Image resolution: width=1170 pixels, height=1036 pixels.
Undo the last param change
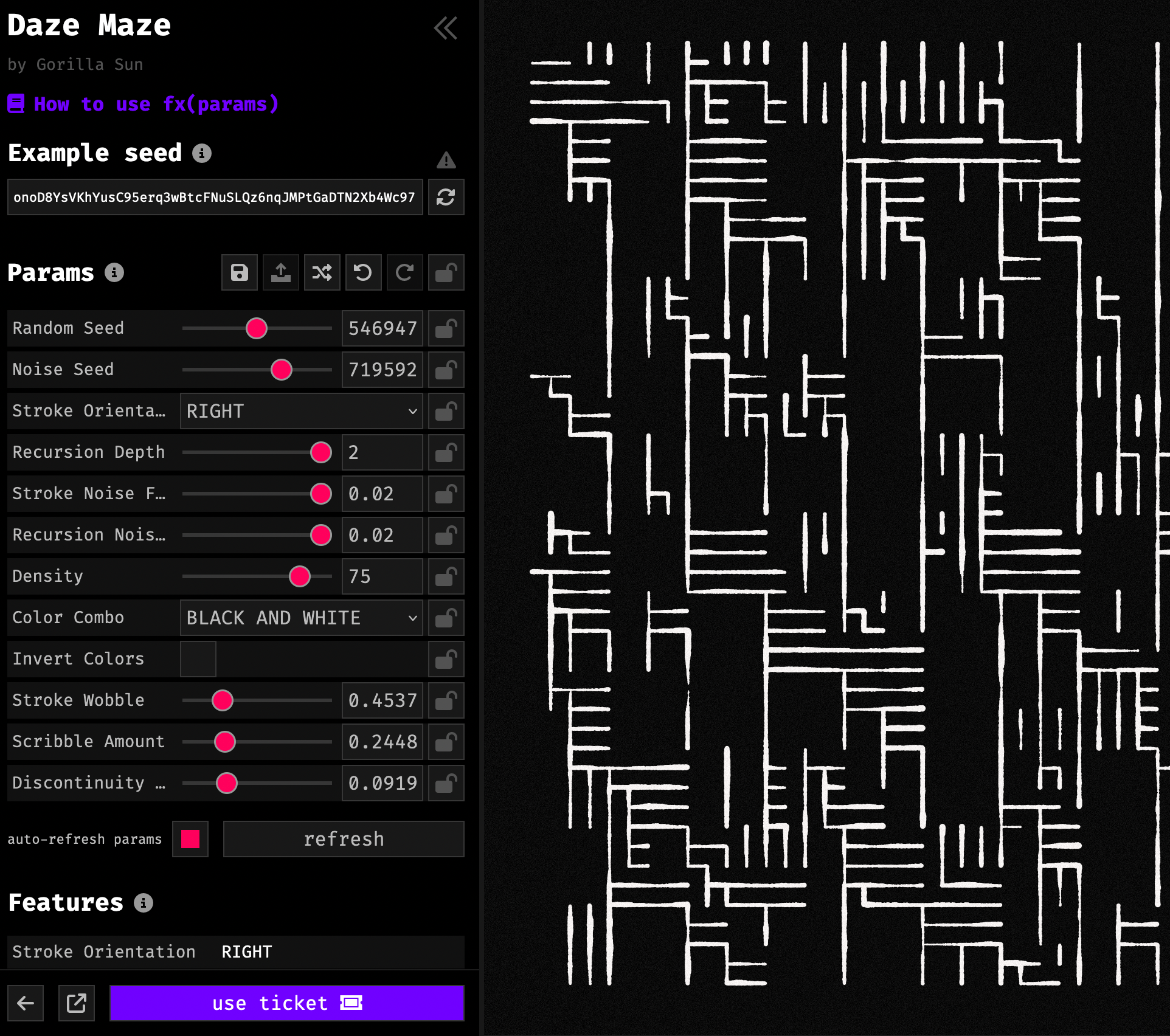click(x=363, y=272)
